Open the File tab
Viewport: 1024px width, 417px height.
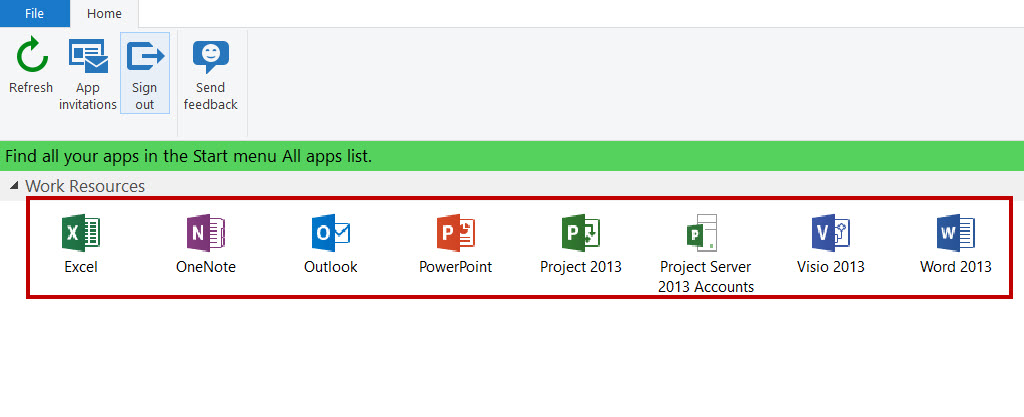tap(34, 14)
